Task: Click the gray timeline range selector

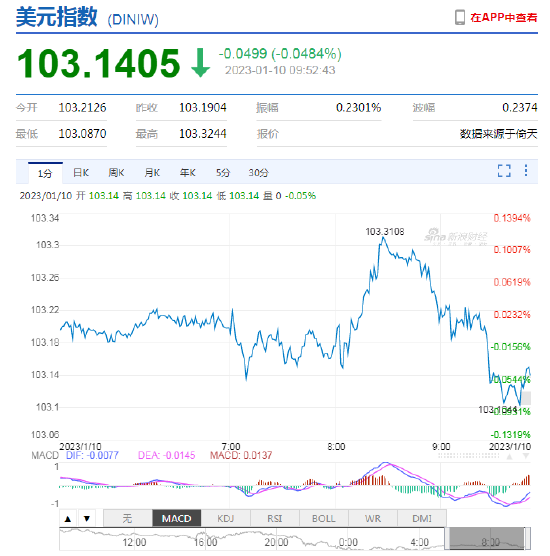Action: [487, 539]
